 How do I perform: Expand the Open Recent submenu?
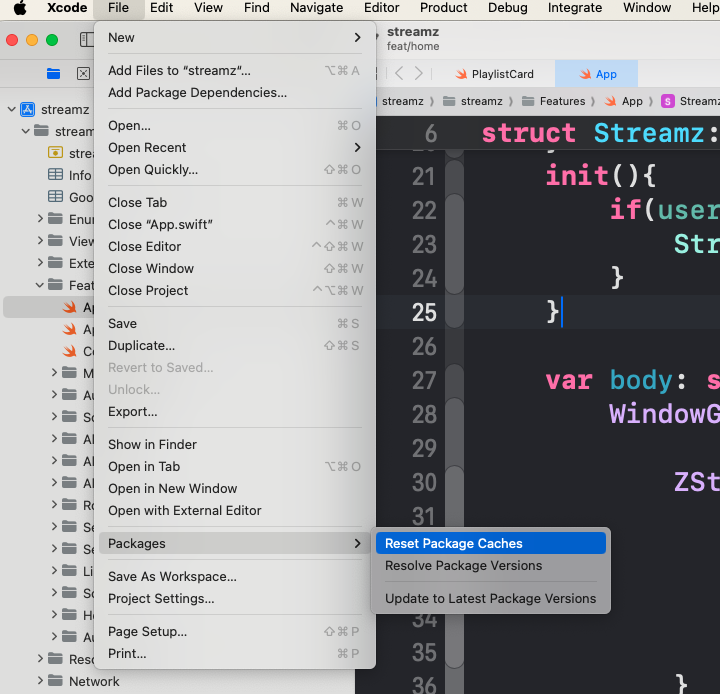358,147
